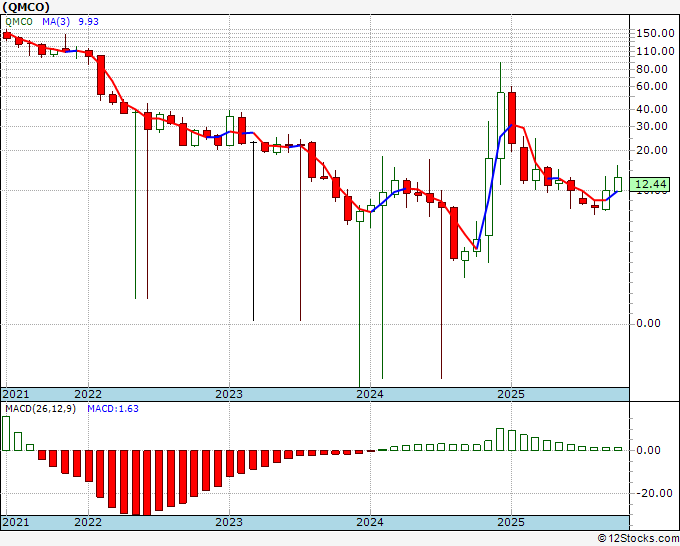Open the 12Stocks.com copyright link
This screenshot has height=546, width=680.
(x=638, y=539)
